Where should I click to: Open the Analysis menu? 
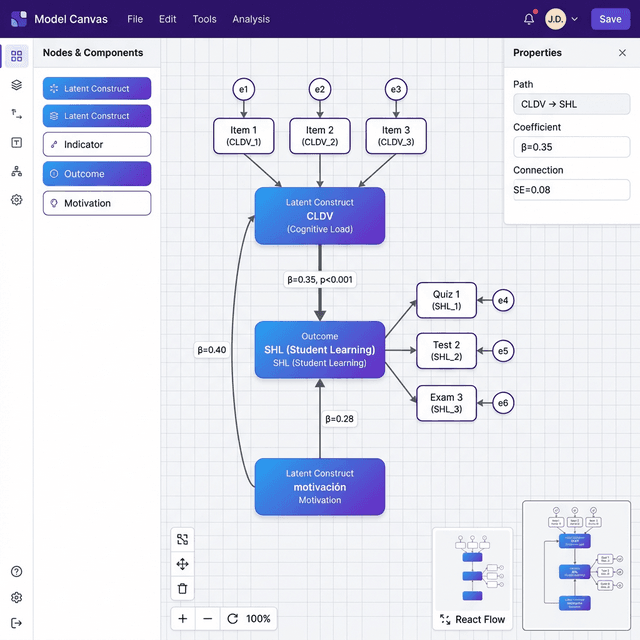[x=251, y=19]
